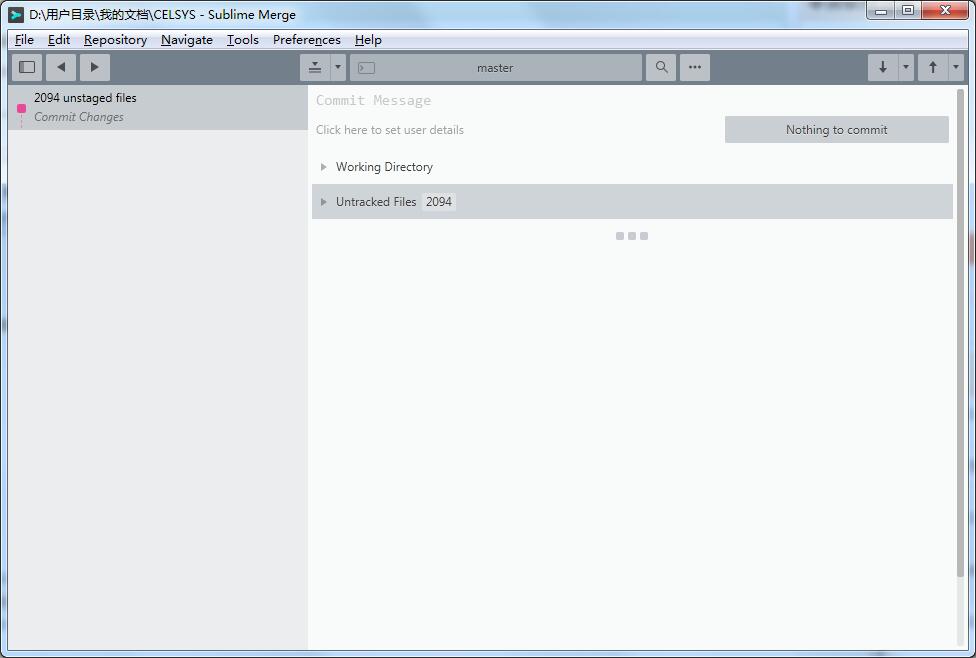Image resolution: width=976 pixels, height=658 pixels.
Task: Open the Tools menu
Action: [x=243, y=40]
